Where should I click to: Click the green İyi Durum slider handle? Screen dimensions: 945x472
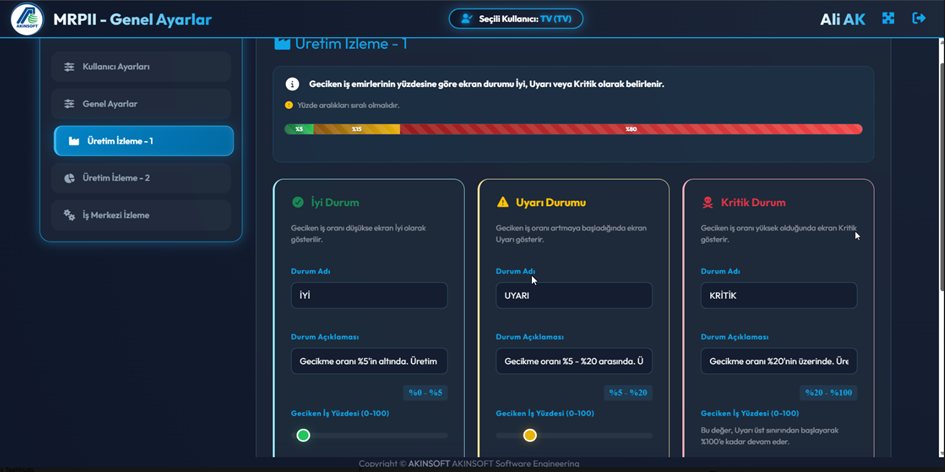click(x=303, y=435)
